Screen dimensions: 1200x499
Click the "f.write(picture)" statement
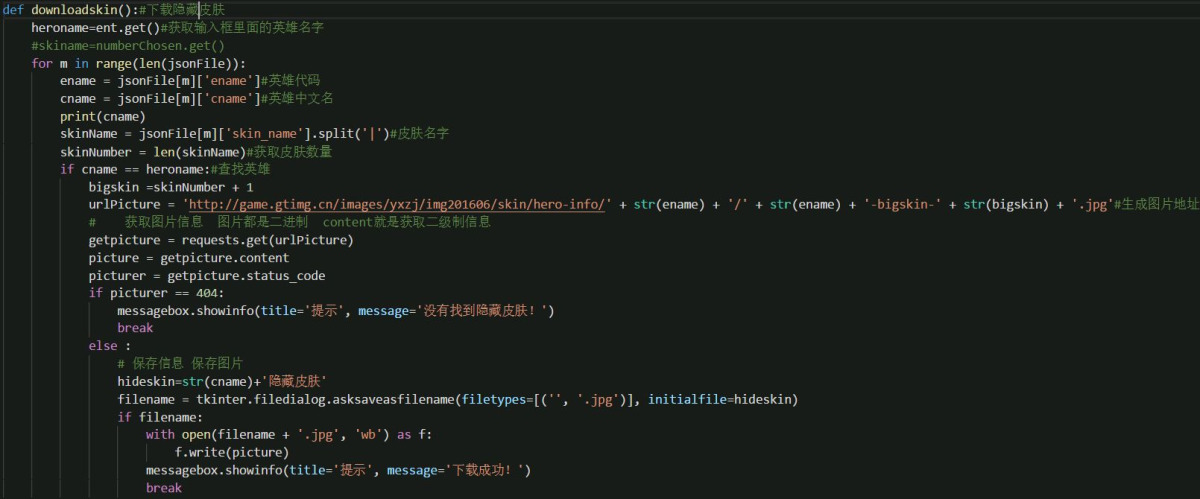pyautogui.click(x=232, y=454)
